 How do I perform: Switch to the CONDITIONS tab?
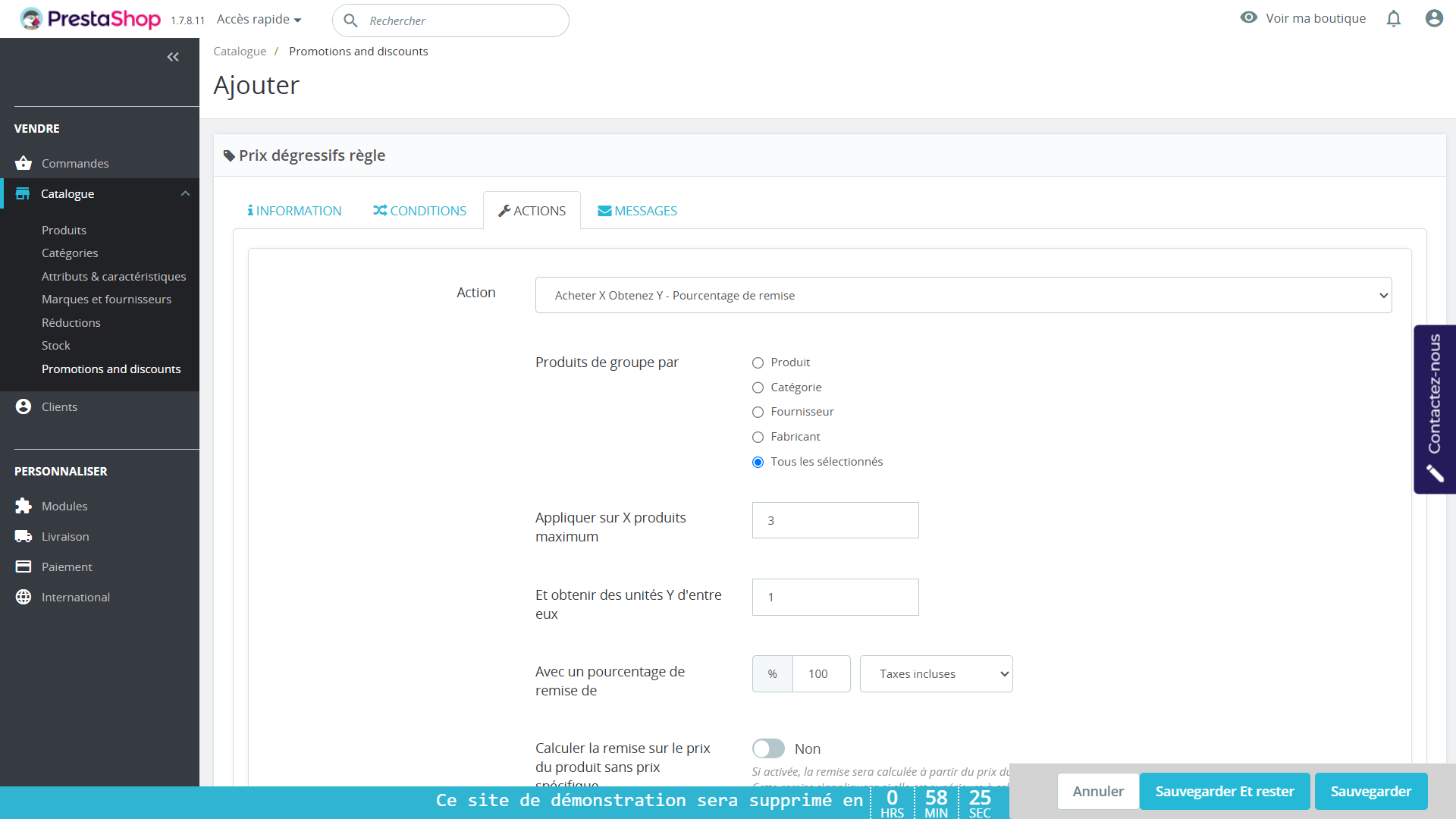(x=419, y=211)
